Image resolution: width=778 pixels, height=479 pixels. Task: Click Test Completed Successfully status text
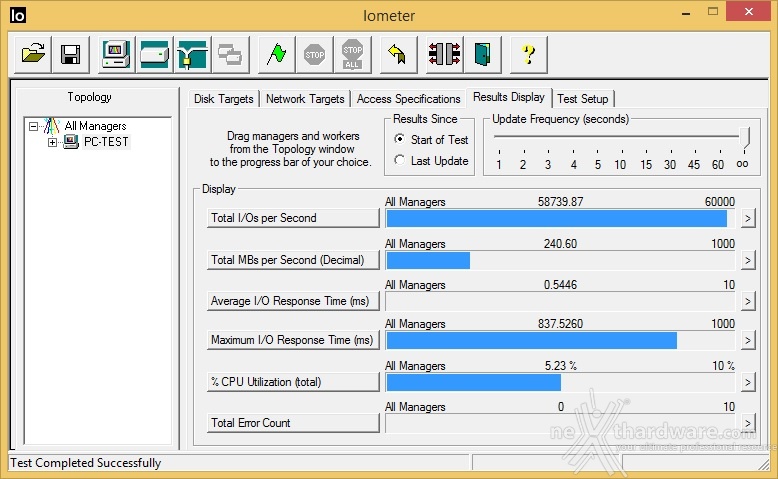[85, 463]
